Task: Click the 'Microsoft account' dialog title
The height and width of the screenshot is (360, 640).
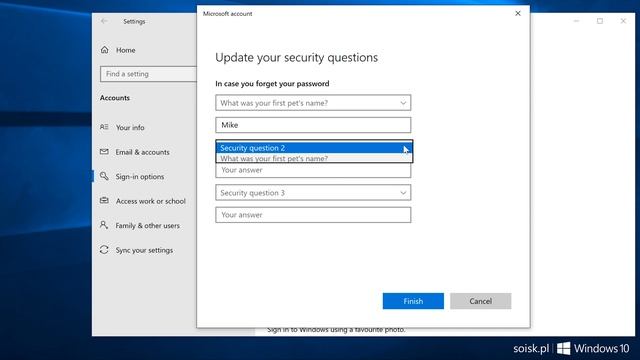Action: coord(227,13)
